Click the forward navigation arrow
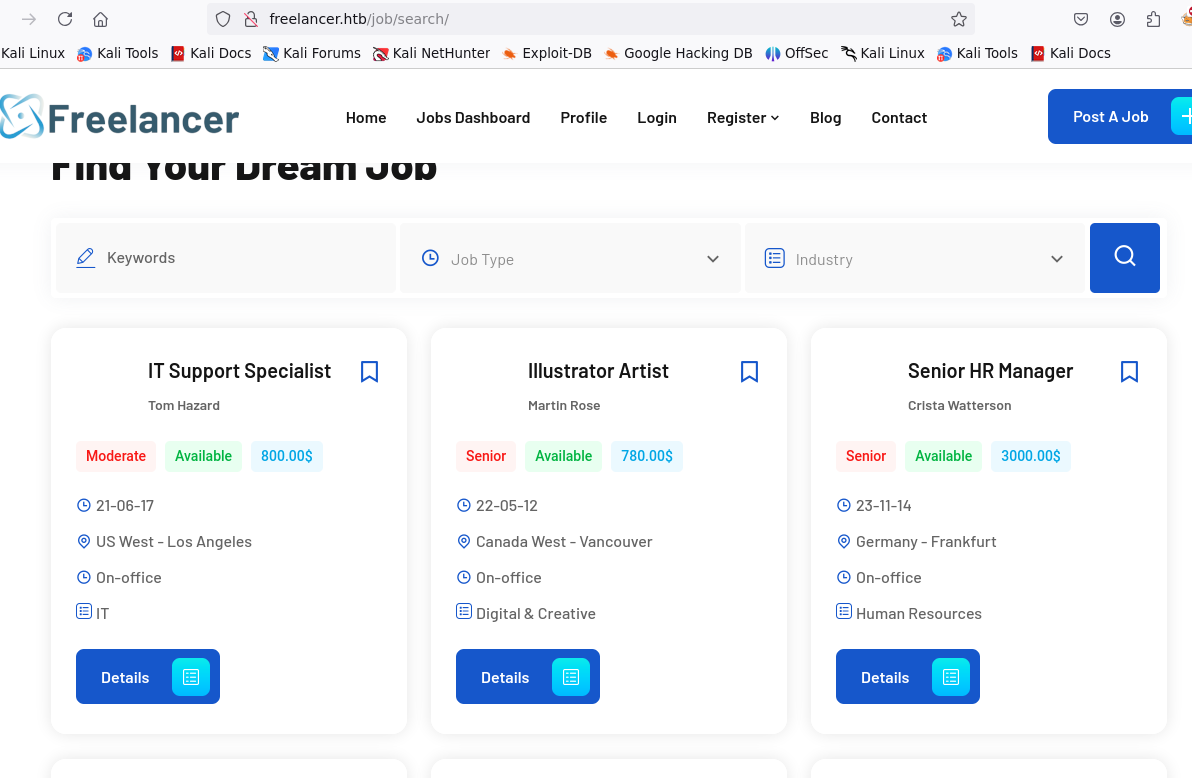The image size is (1192, 778). (29, 19)
